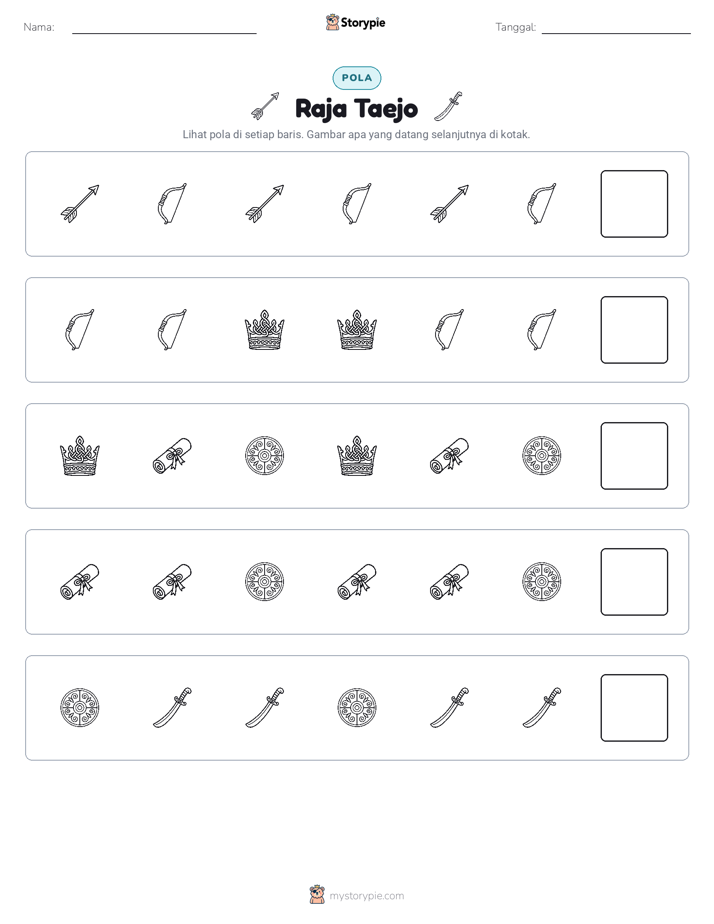The width and height of the screenshot is (714, 924).
Task: Click the first crown in row two
Action: (x=265, y=330)
